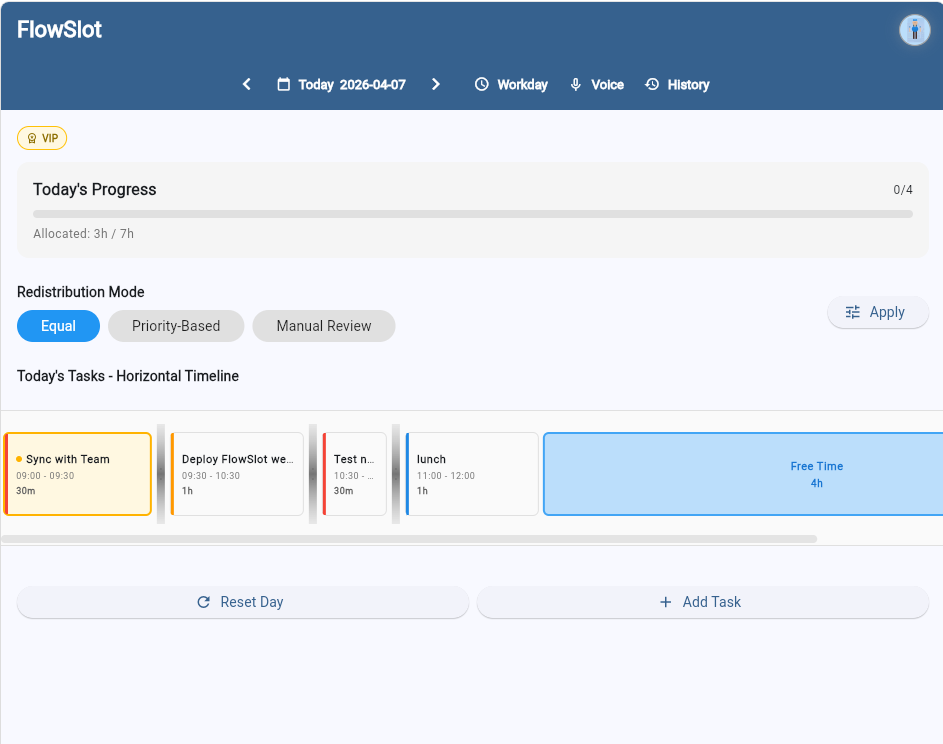
Task: Select the Sync with Team task card
Action: point(78,474)
